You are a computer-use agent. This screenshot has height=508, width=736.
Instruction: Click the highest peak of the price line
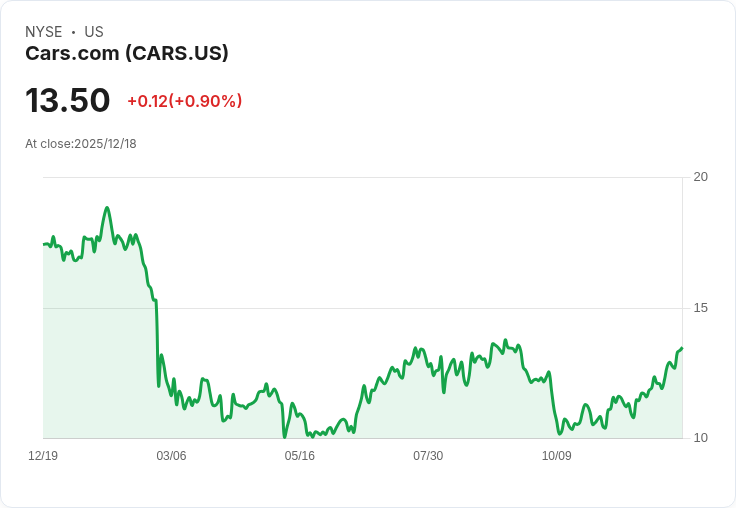click(107, 208)
